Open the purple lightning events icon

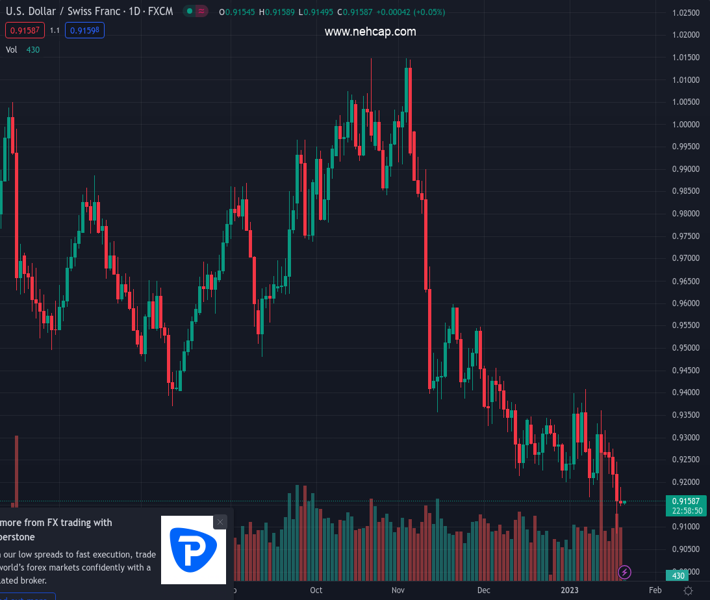625,572
